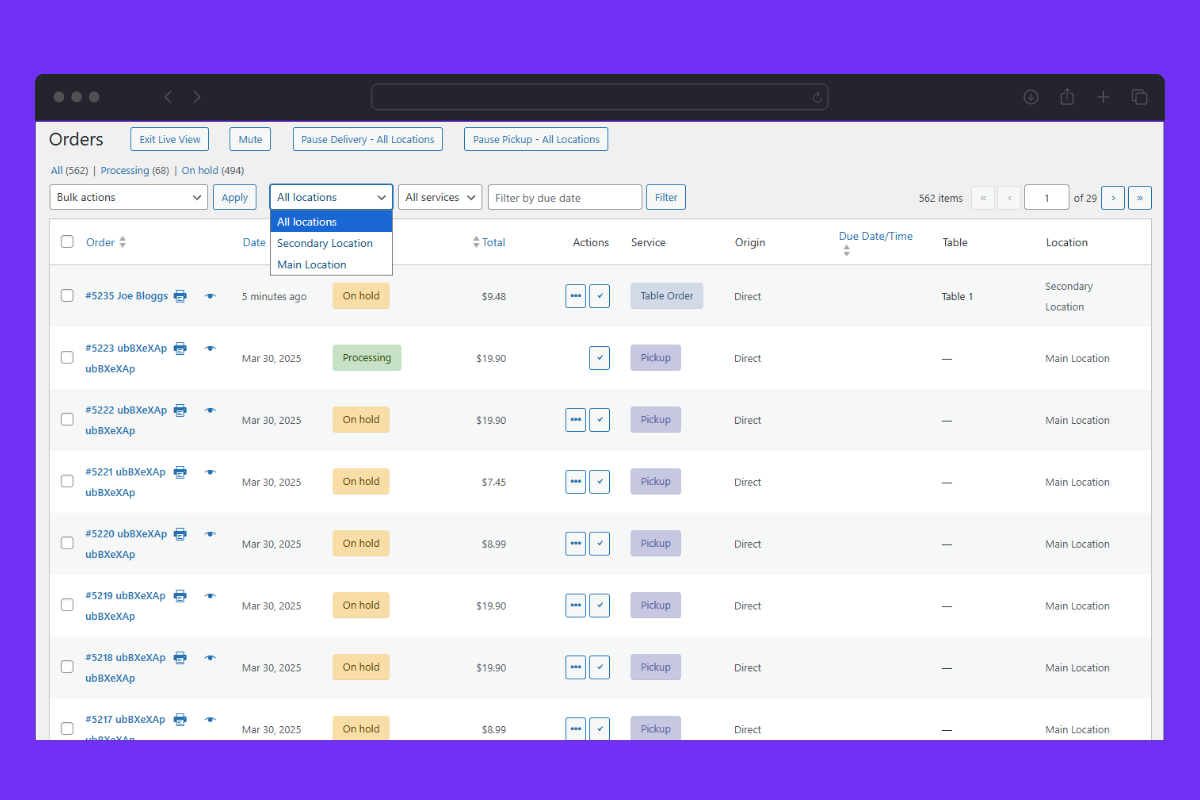Click print icon for order #5219
This screenshot has height=800, width=1200.
(x=180, y=596)
